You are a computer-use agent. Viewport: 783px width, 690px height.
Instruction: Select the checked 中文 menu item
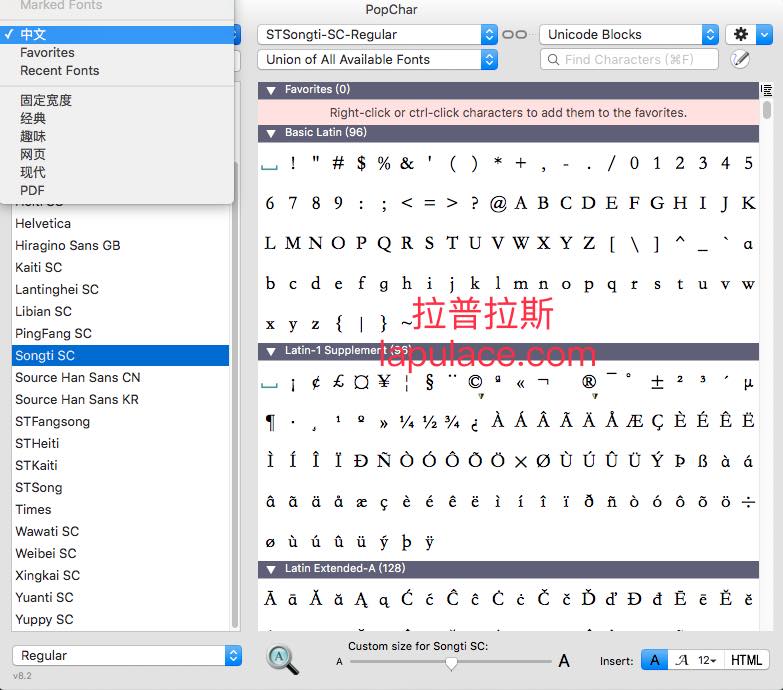point(117,34)
